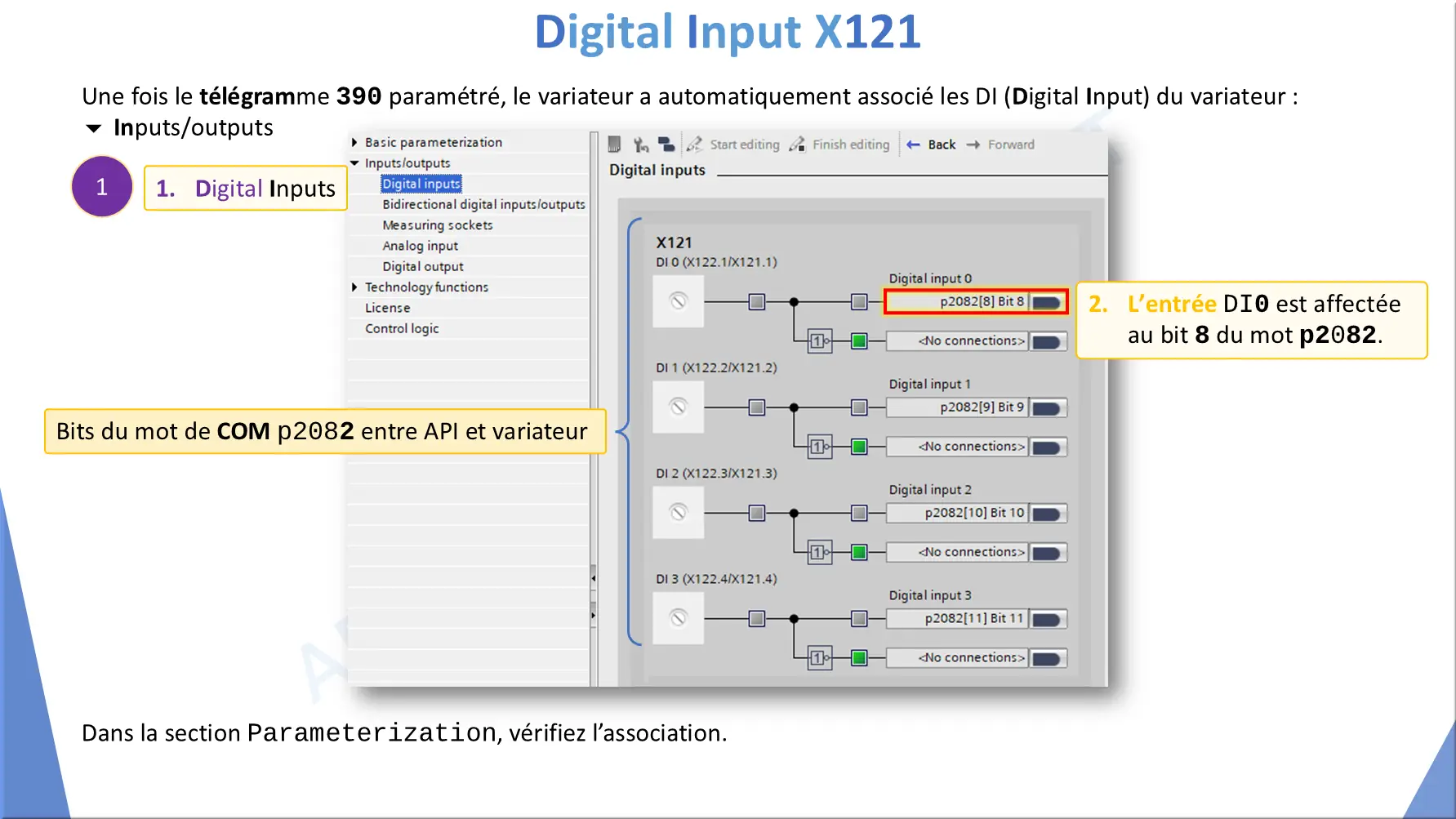Screen dimensions: 1456x819
Task: Click the Start editing pencil icon
Action: click(695, 145)
